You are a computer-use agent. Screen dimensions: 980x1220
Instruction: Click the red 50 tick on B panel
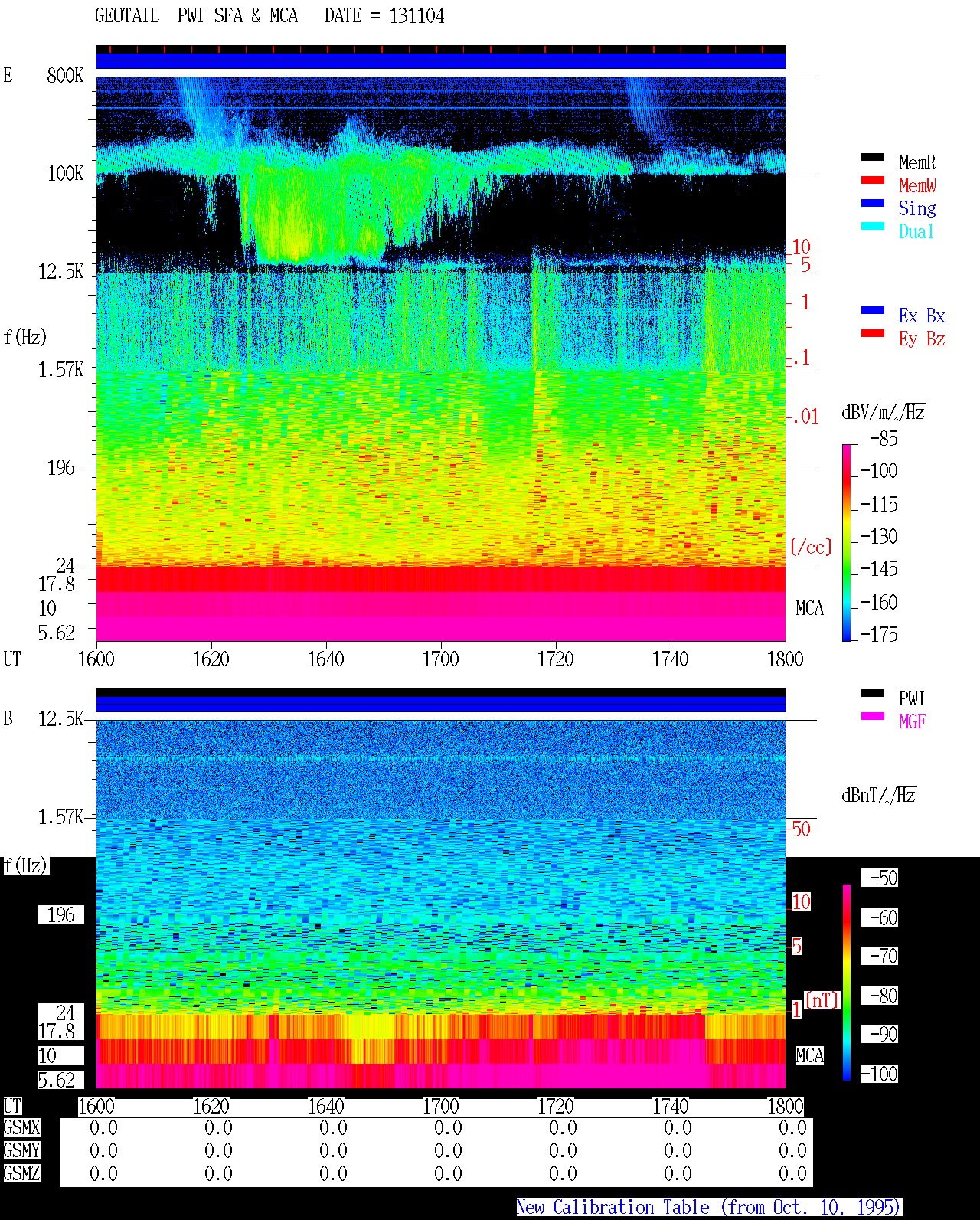click(x=801, y=829)
